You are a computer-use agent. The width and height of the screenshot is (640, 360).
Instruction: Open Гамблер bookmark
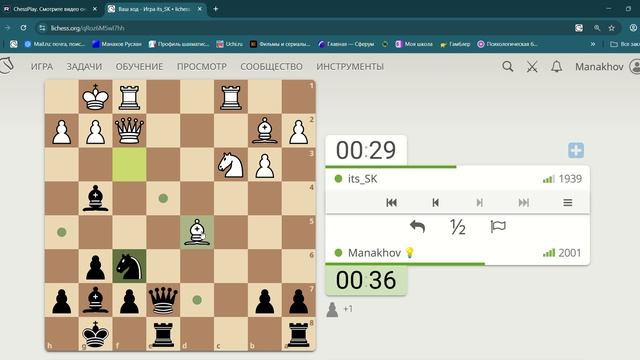pyautogui.click(x=455, y=44)
